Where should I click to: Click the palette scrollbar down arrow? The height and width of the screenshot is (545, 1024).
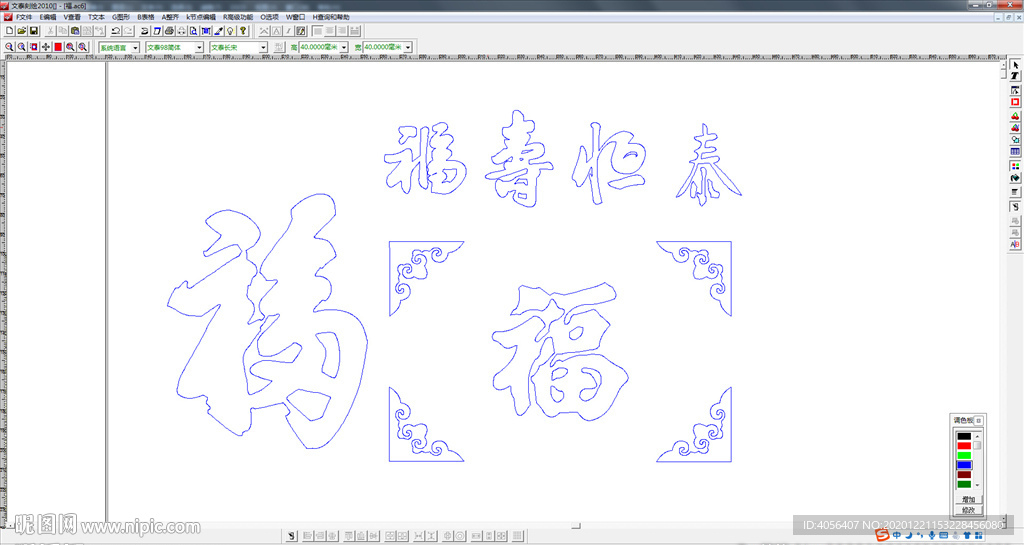[978, 485]
